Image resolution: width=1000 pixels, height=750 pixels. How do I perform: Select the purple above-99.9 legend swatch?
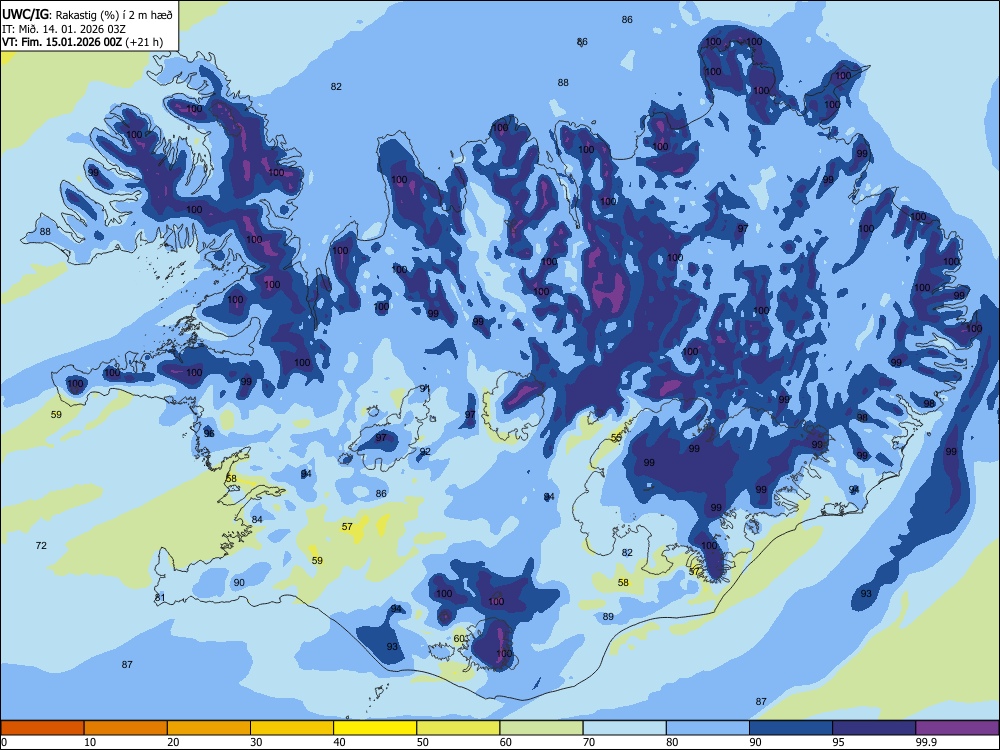point(957,728)
